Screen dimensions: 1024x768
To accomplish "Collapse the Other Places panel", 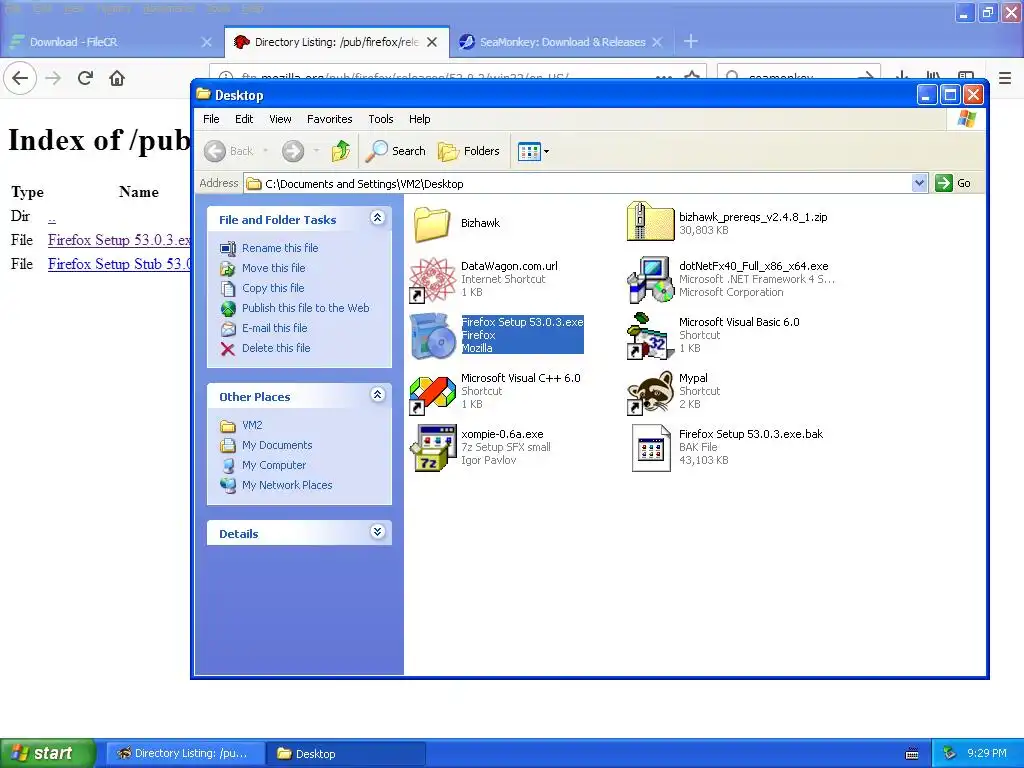I will tap(377, 394).
